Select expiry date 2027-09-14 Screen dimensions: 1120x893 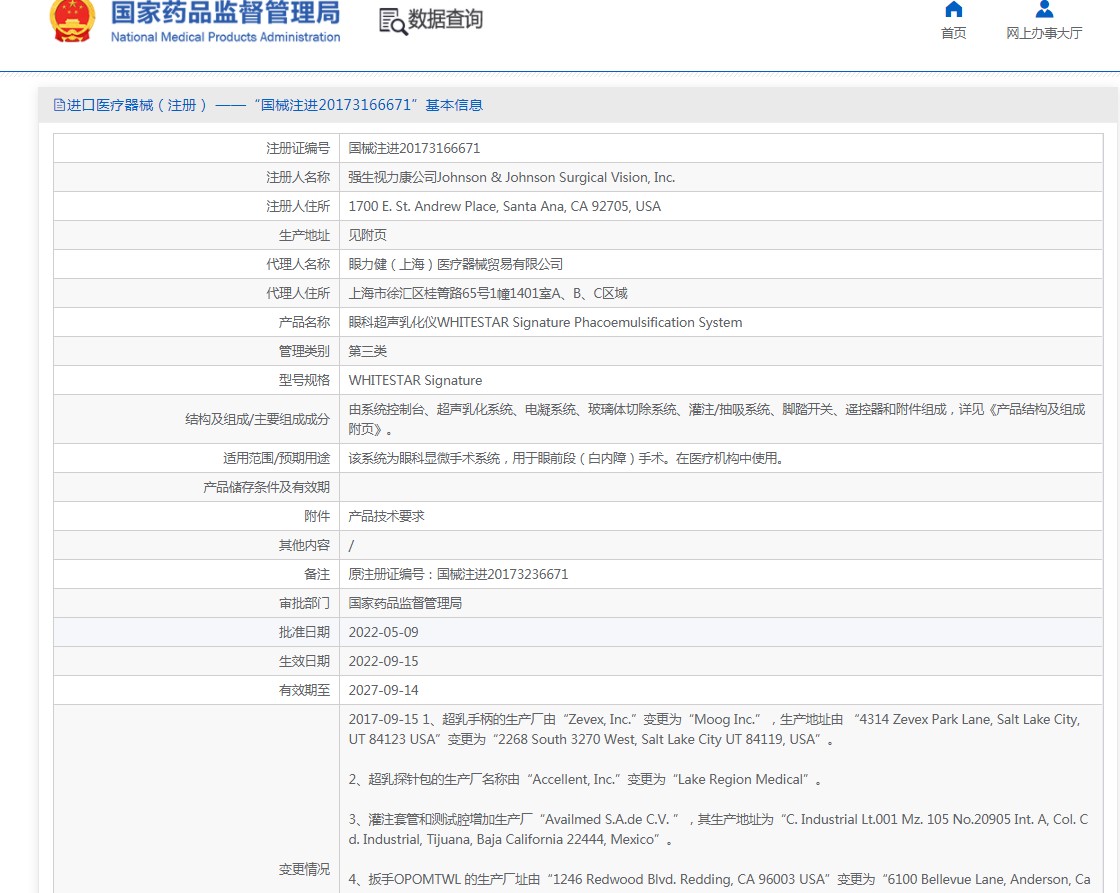click(384, 691)
